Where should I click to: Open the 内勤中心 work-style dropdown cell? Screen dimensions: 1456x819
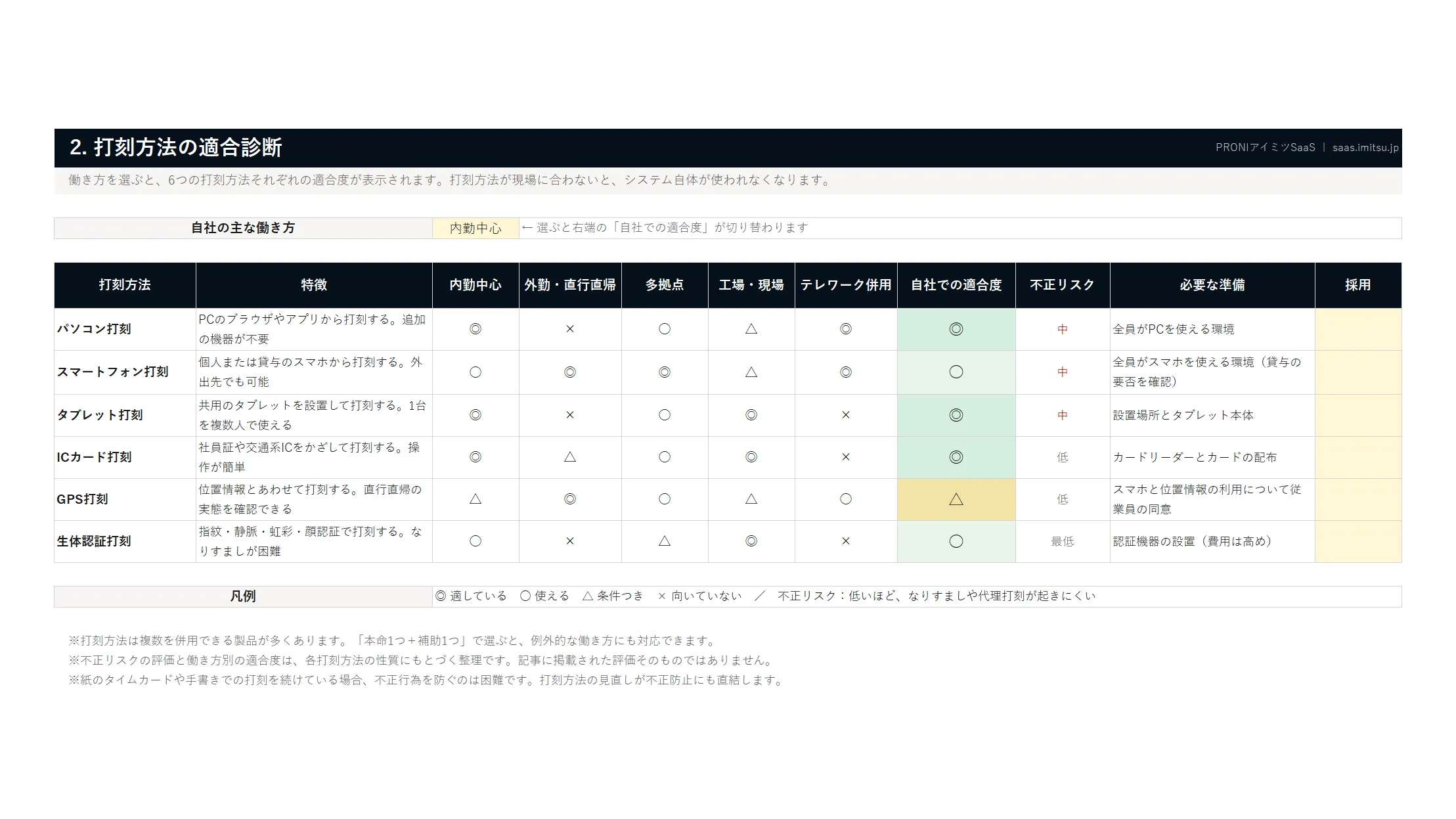coord(475,228)
